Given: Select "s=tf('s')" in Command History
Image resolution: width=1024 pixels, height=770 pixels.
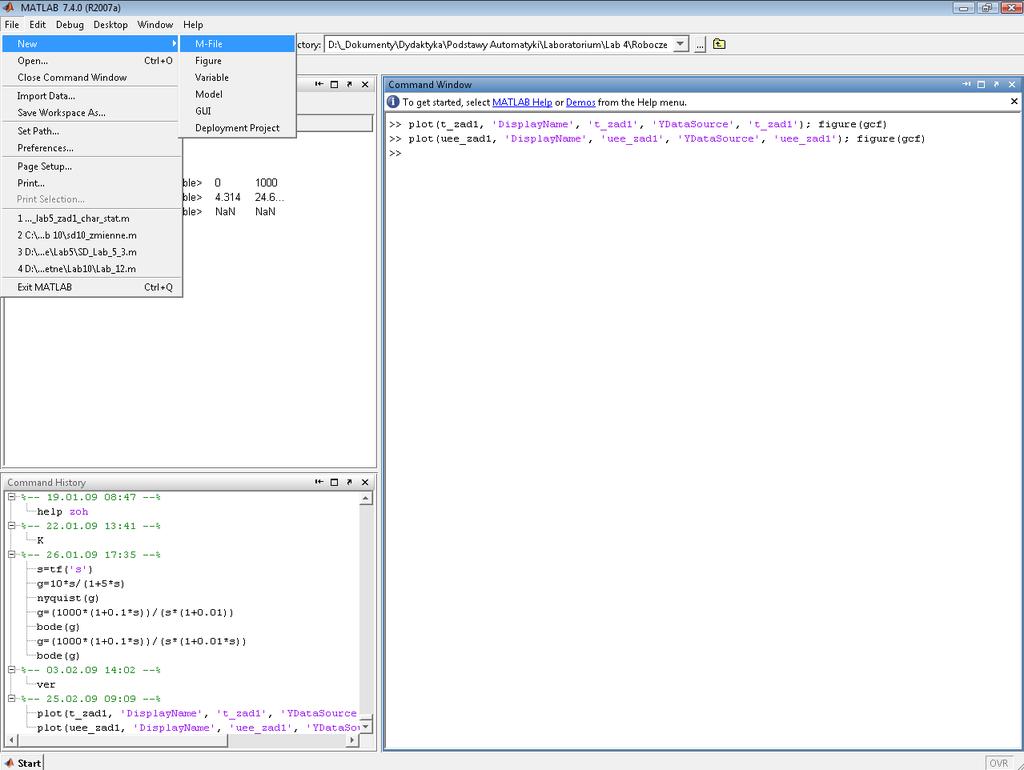Looking at the screenshot, I should point(65,569).
